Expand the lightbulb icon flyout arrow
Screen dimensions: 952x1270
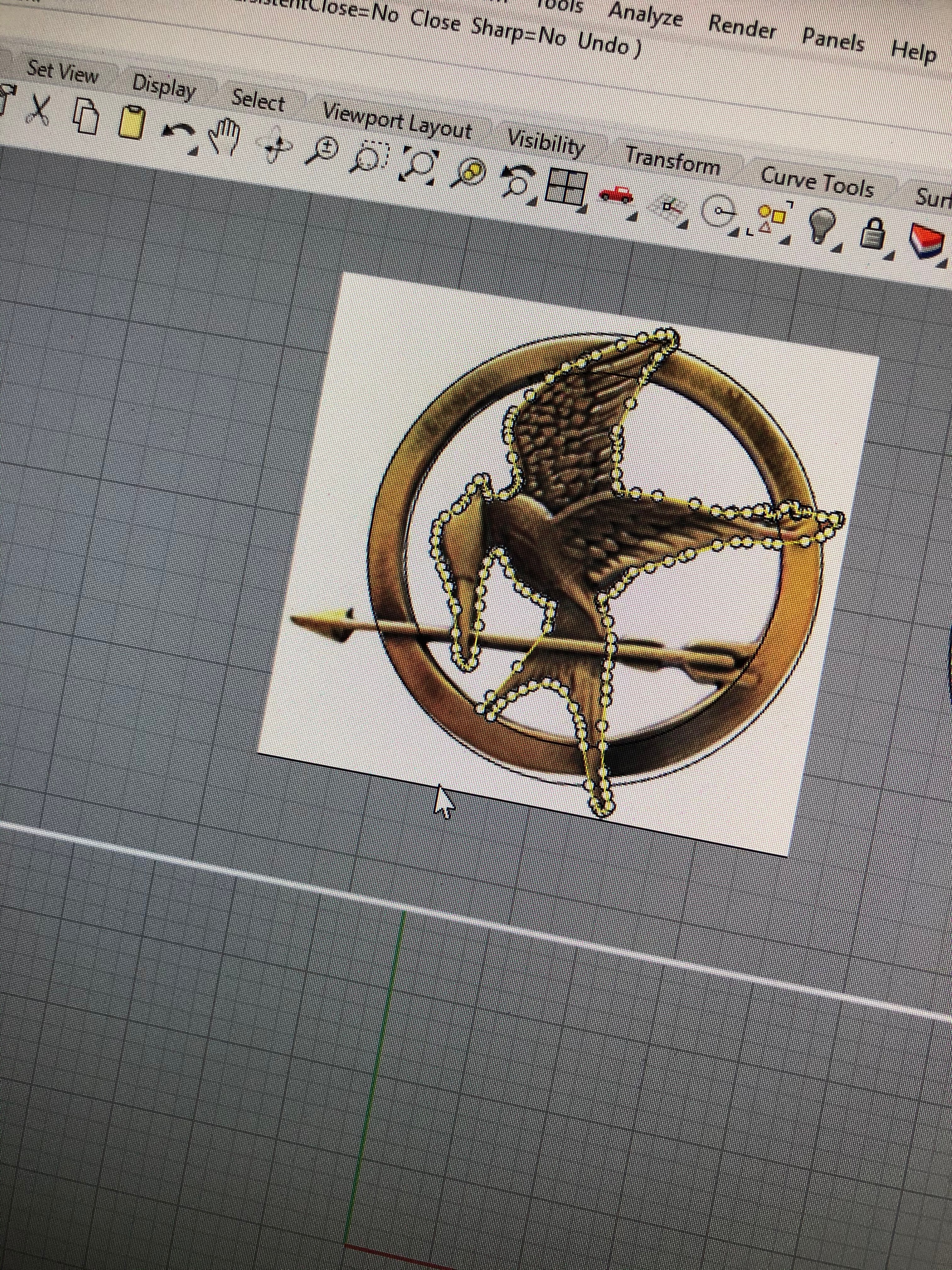coord(838,247)
